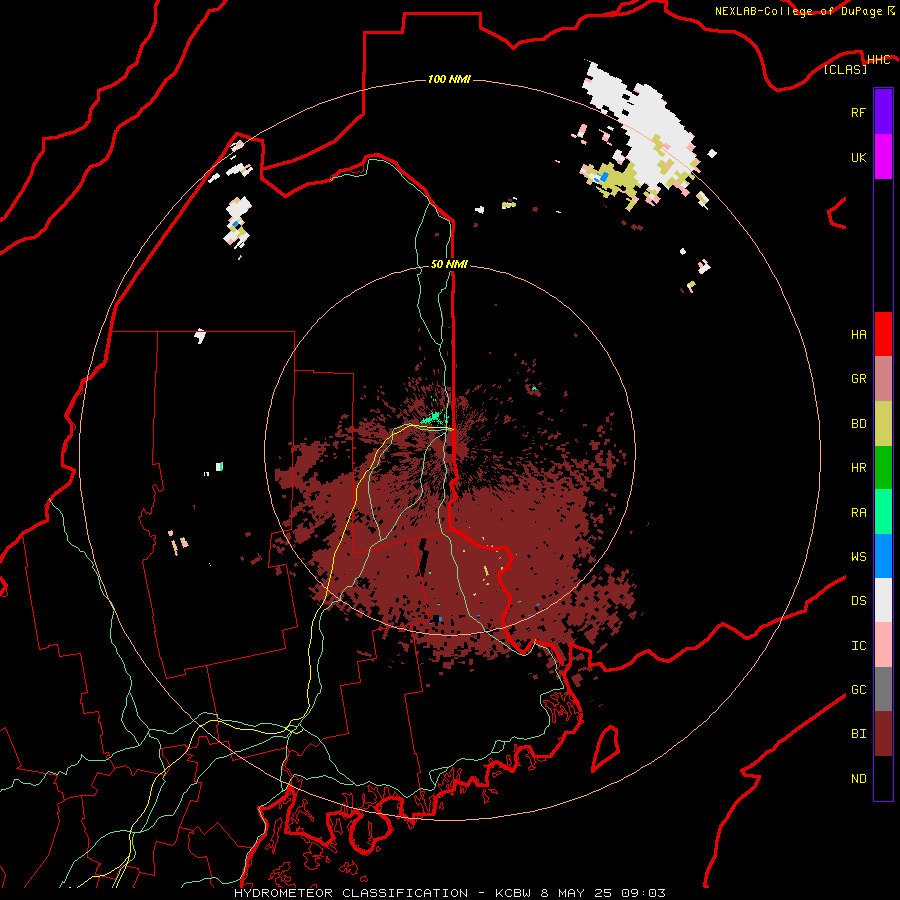Click the DS legend label
Viewport: 900px width, 900px height.
pos(858,600)
